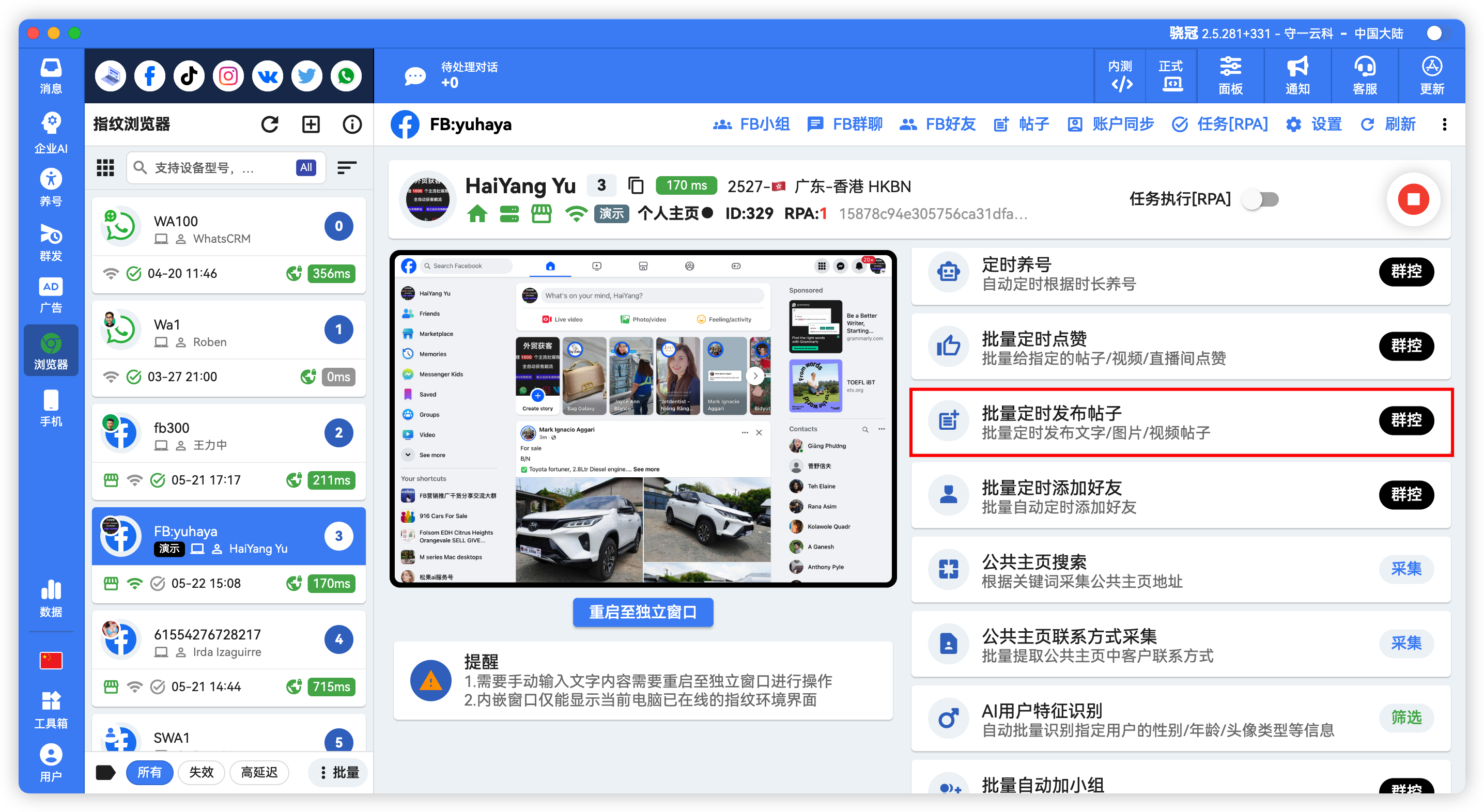
Task: Copy HaiYang Yu's ID using the copy icon
Action: pos(636,185)
